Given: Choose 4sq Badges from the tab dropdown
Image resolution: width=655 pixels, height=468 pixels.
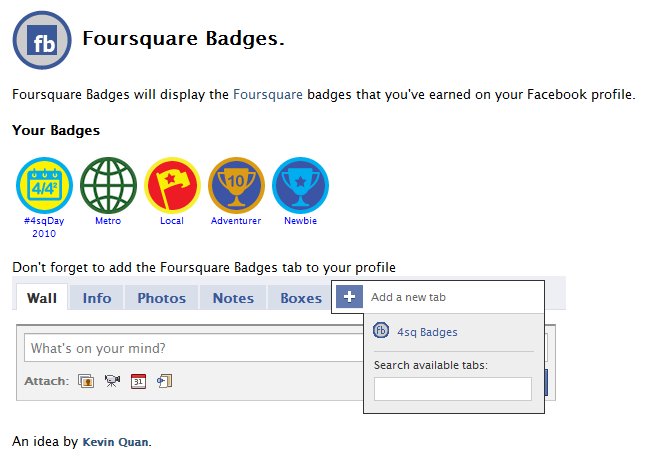Looking at the screenshot, I should tap(427, 332).
